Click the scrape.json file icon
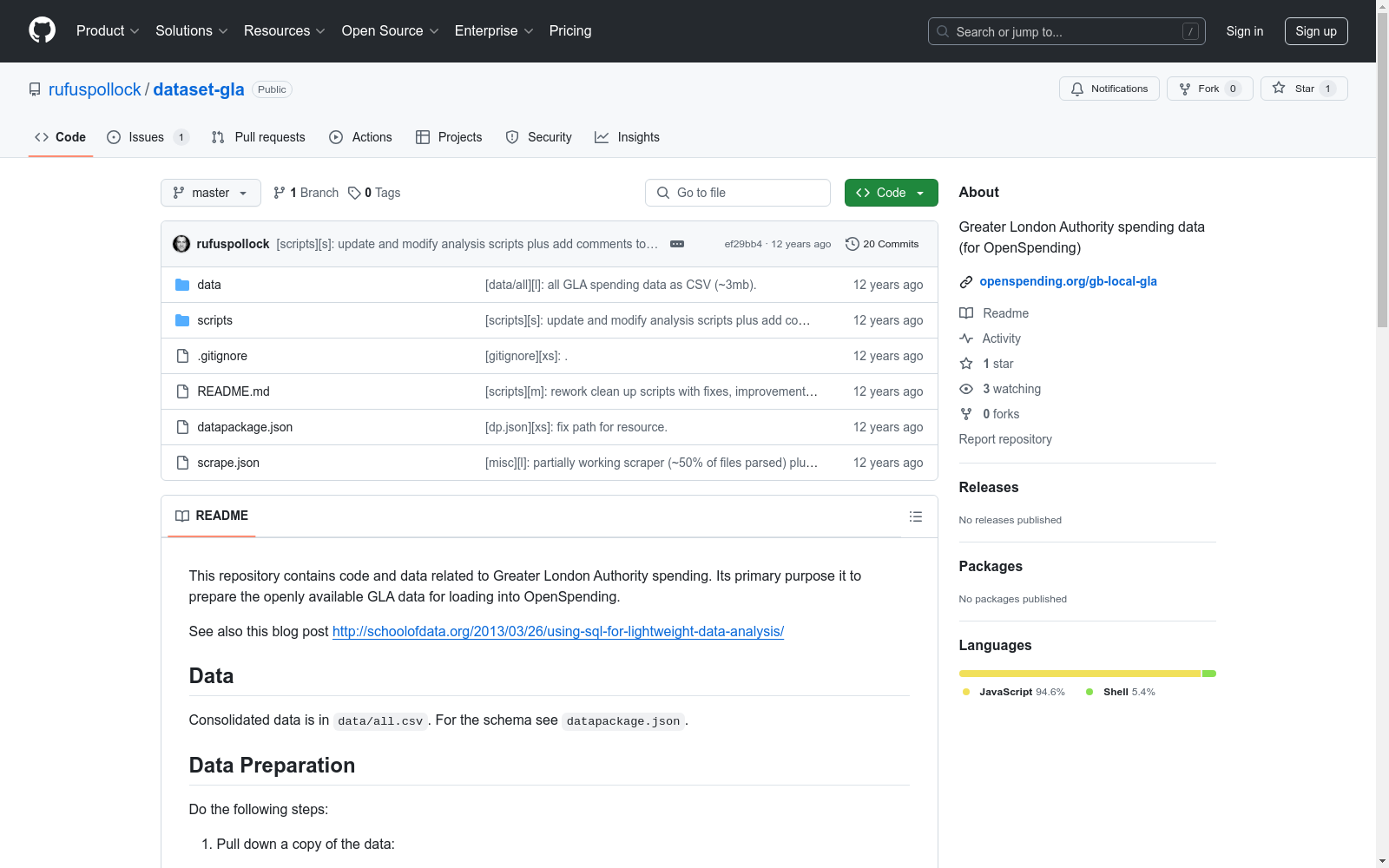This screenshot has height=868, width=1389. (182, 463)
